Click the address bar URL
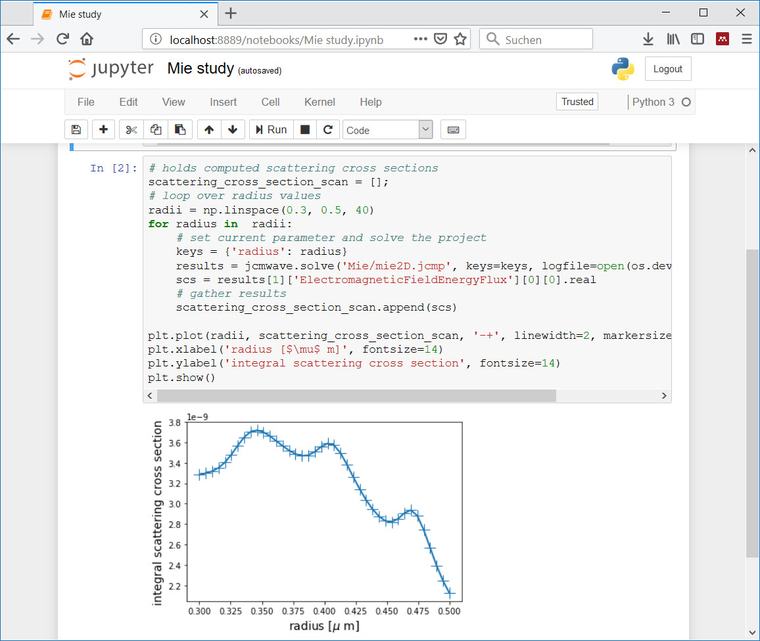Screen dimensions: 760x641 click(276, 40)
